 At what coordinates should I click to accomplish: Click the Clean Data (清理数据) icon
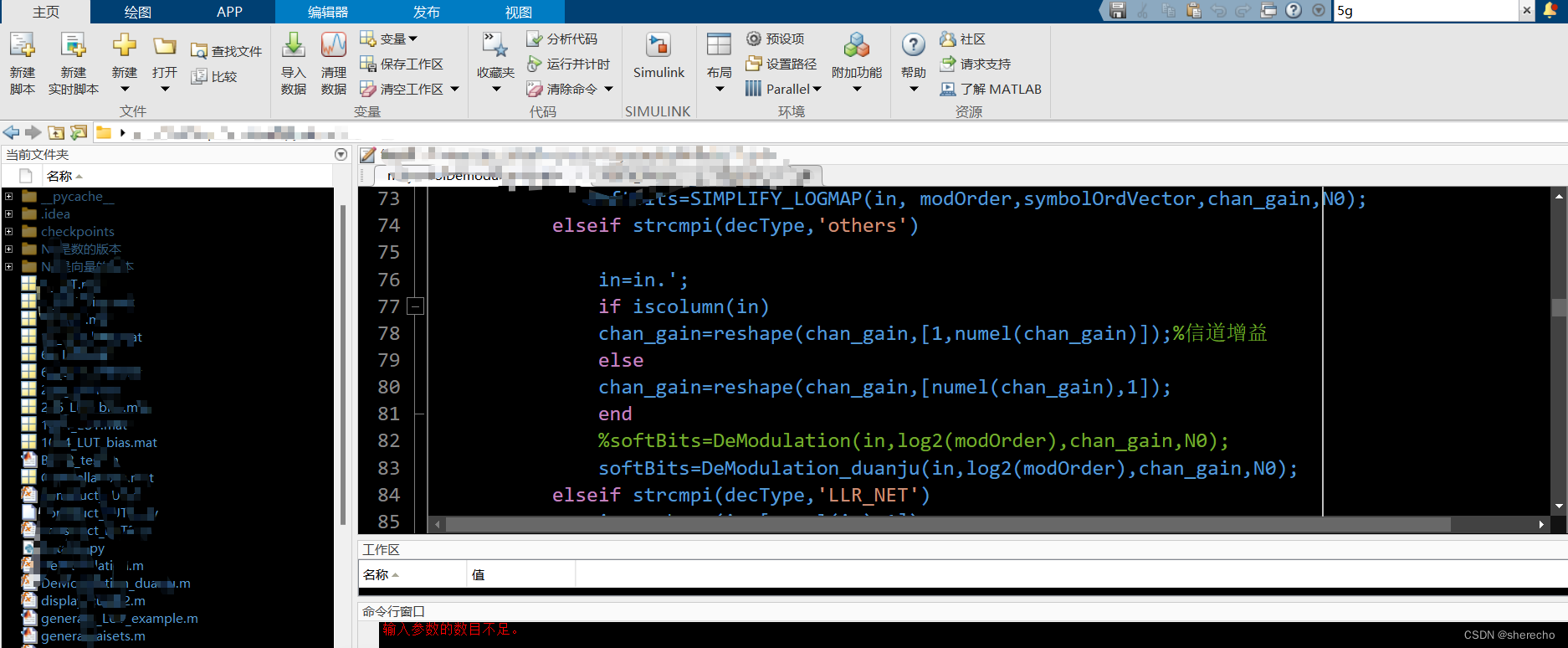[334, 45]
